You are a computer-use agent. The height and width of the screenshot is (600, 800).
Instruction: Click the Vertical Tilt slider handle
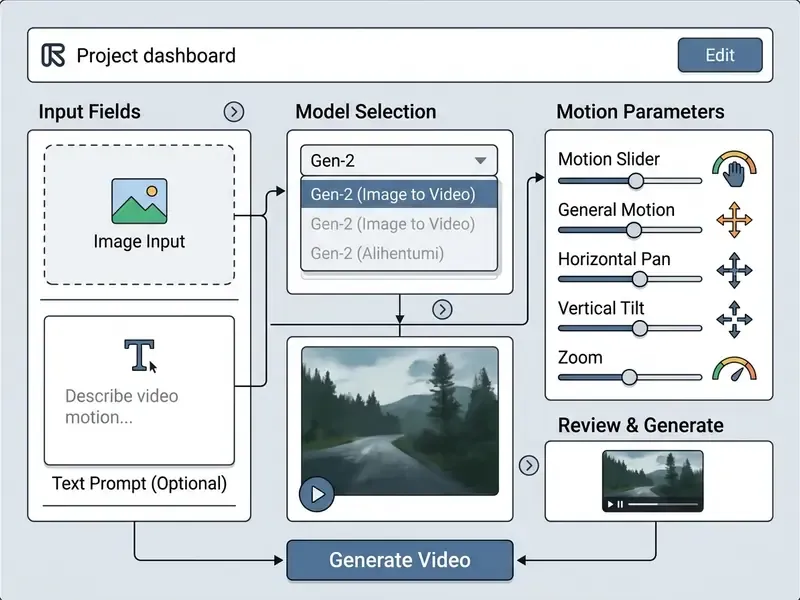[640, 329]
